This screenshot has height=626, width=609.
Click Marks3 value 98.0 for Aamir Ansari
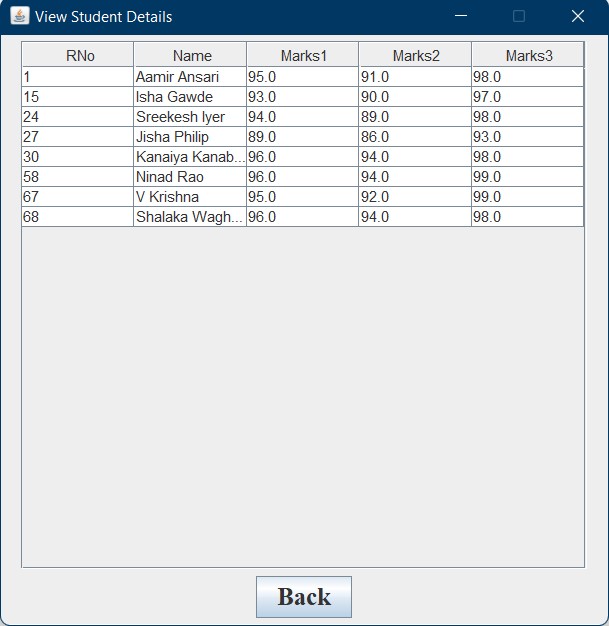pyautogui.click(x=528, y=77)
